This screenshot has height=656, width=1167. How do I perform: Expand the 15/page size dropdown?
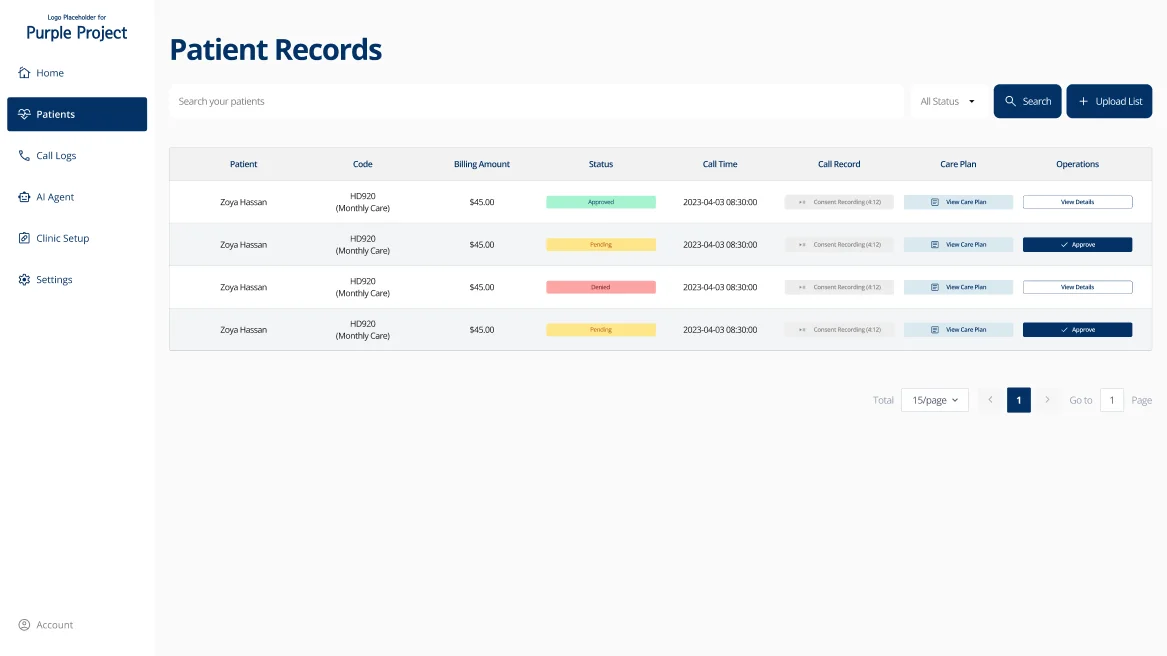pyautogui.click(x=934, y=400)
